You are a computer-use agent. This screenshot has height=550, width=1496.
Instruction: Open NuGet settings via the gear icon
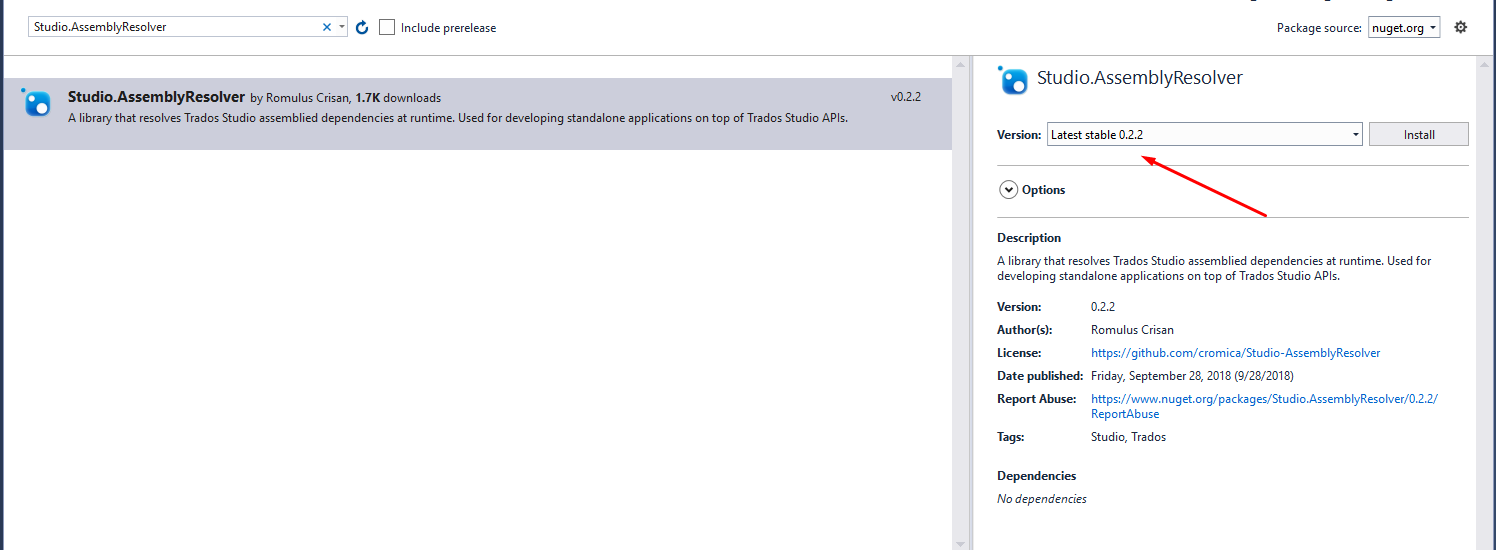tap(1460, 27)
